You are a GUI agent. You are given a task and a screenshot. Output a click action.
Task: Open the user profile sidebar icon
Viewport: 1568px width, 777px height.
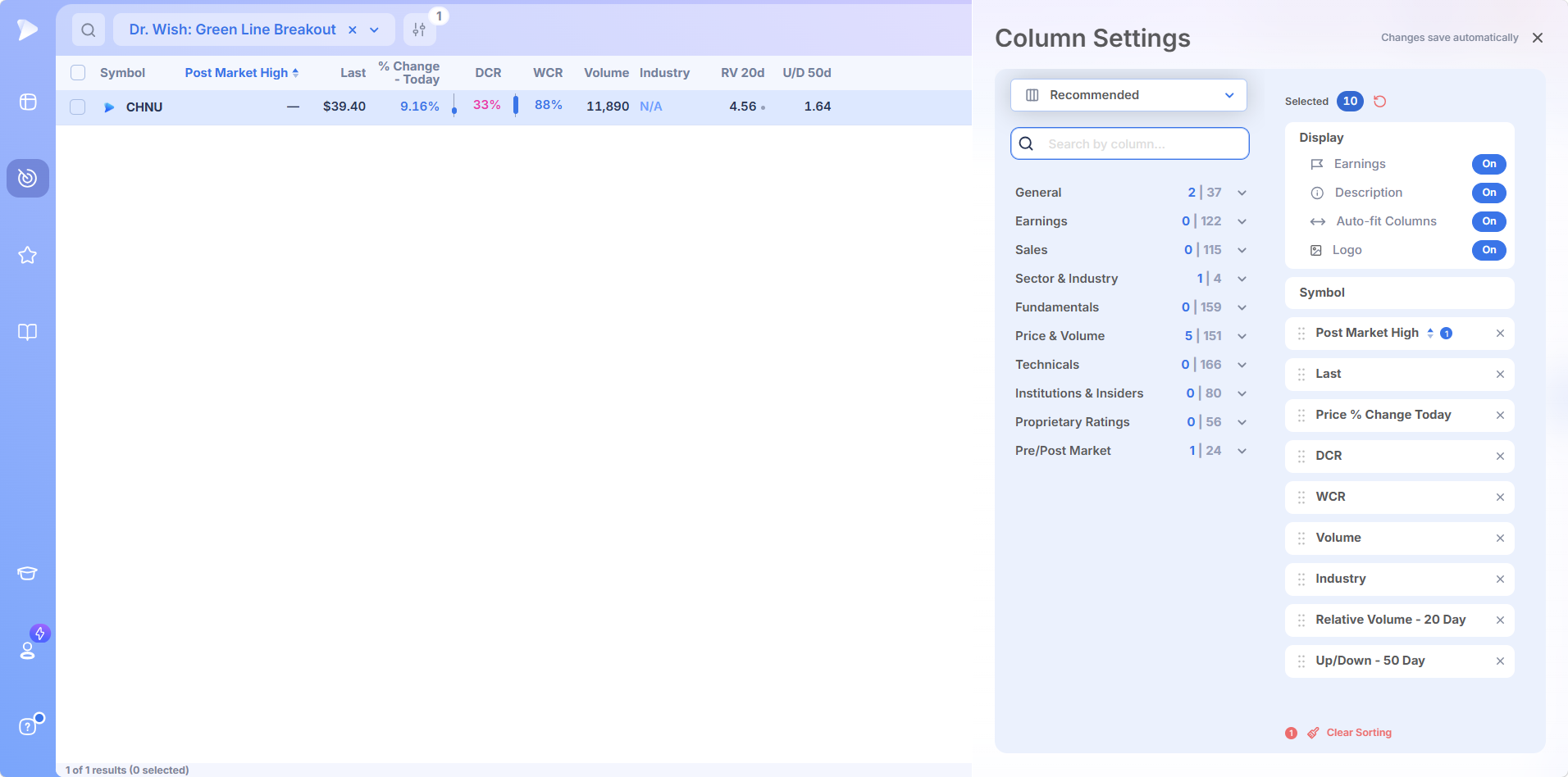tap(28, 650)
